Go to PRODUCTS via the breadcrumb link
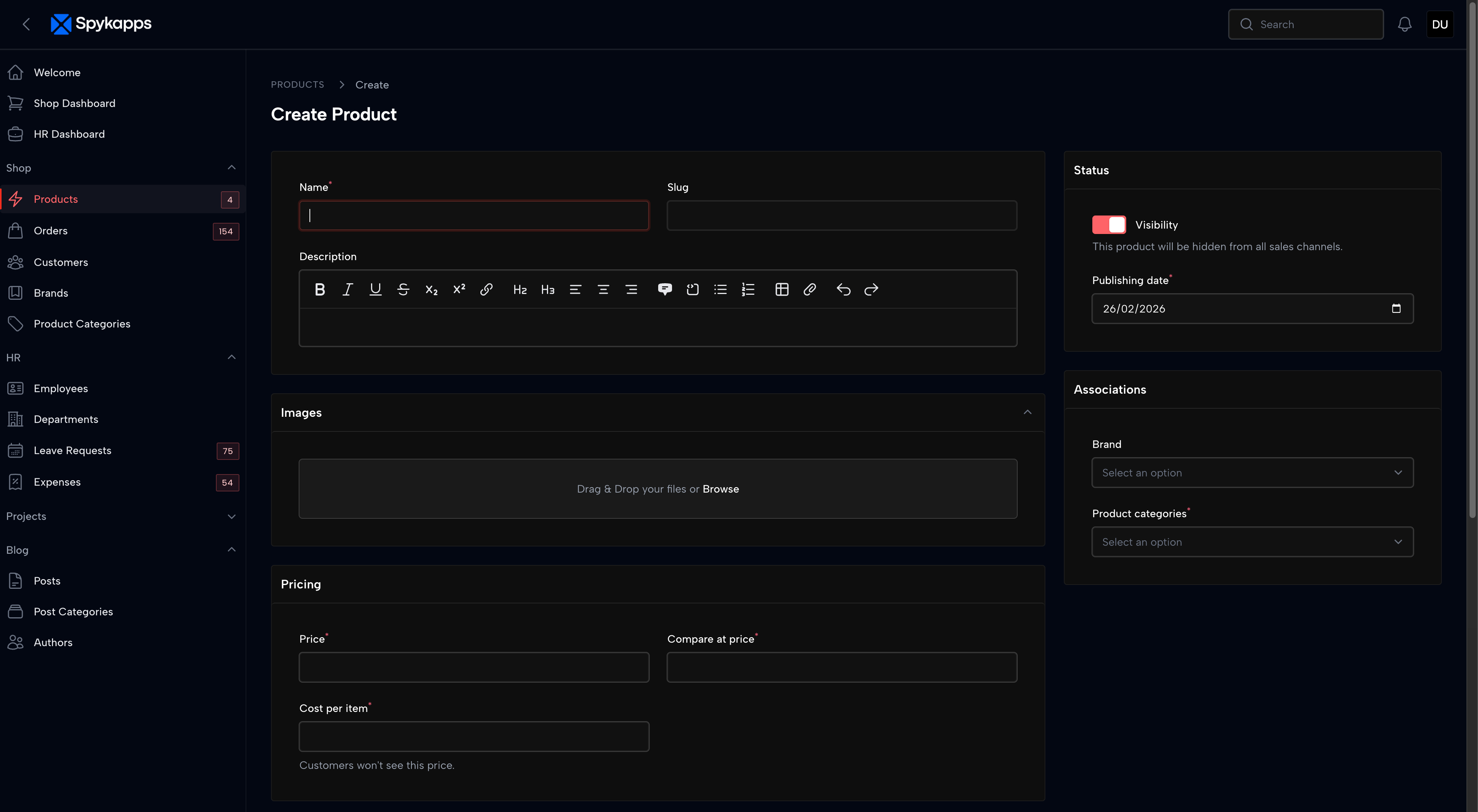The width and height of the screenshot is (1478, 812). pos(297,84)
